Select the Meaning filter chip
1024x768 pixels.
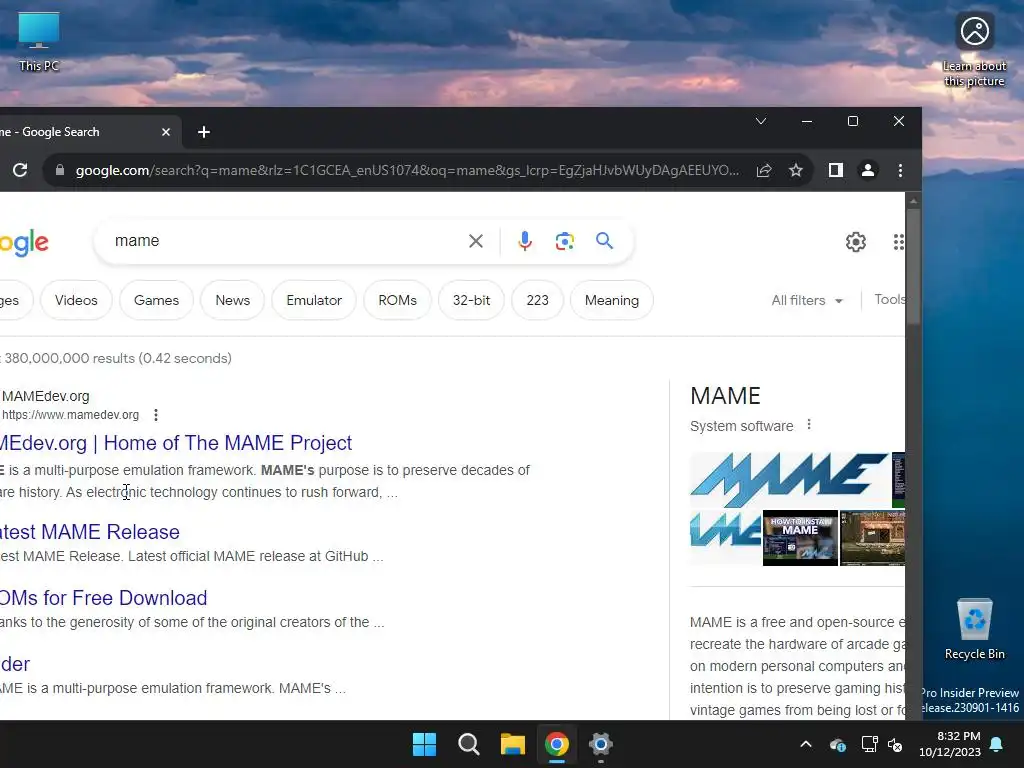(612, 300)
